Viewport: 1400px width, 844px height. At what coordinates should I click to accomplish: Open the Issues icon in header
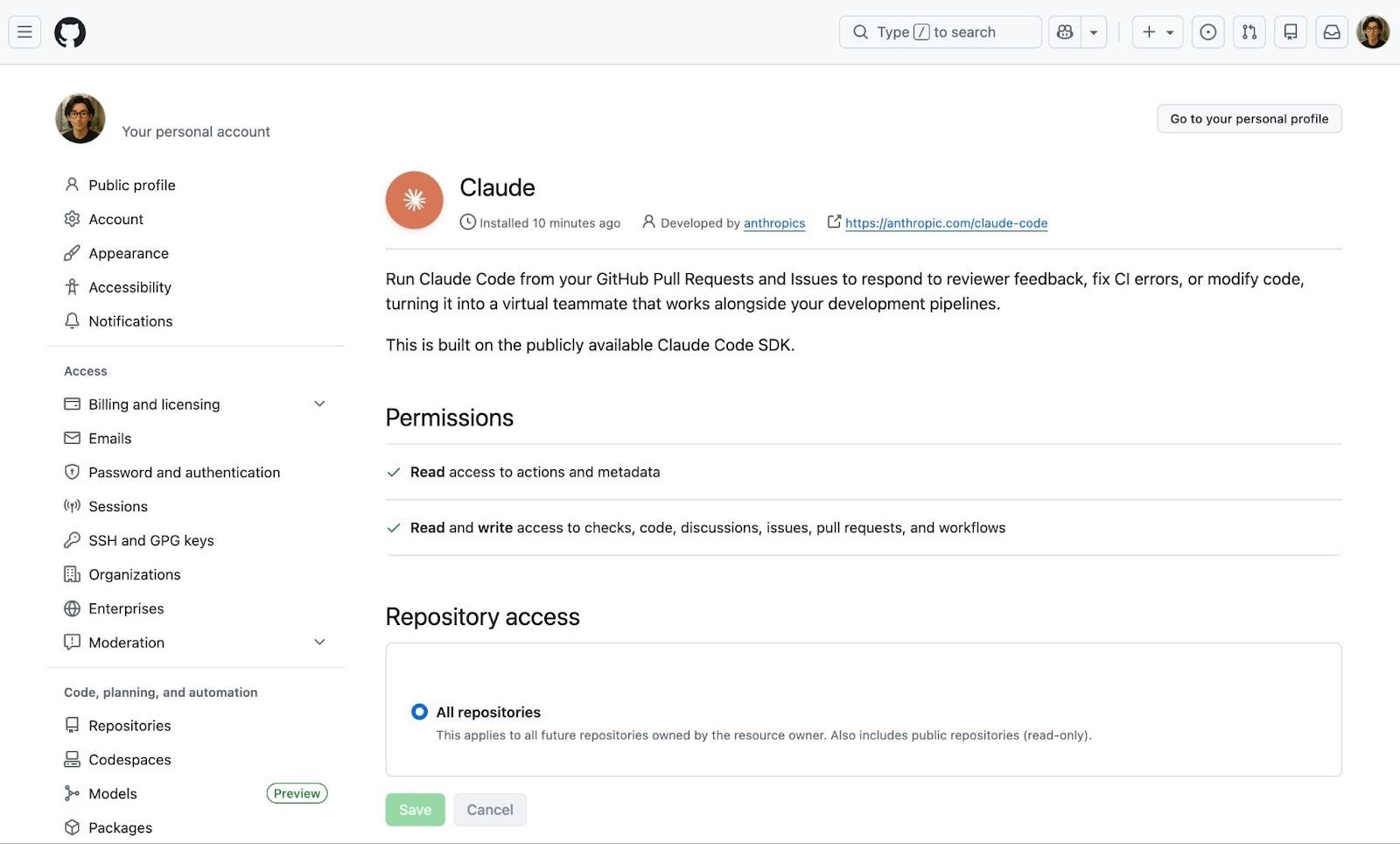(1207, 32)
